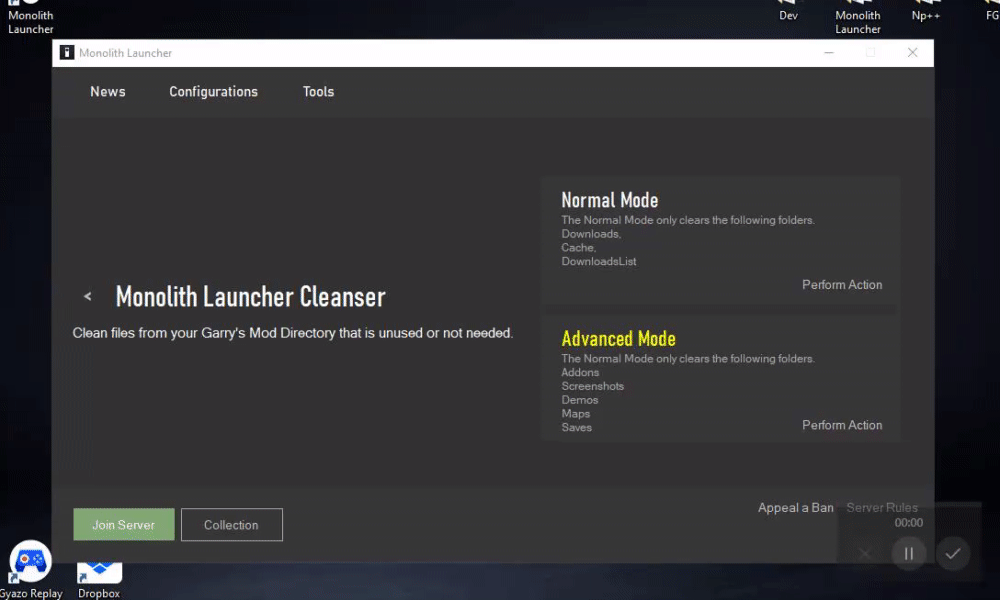
Task: Perform Action for Normal Mode
Action: point(842,285)
